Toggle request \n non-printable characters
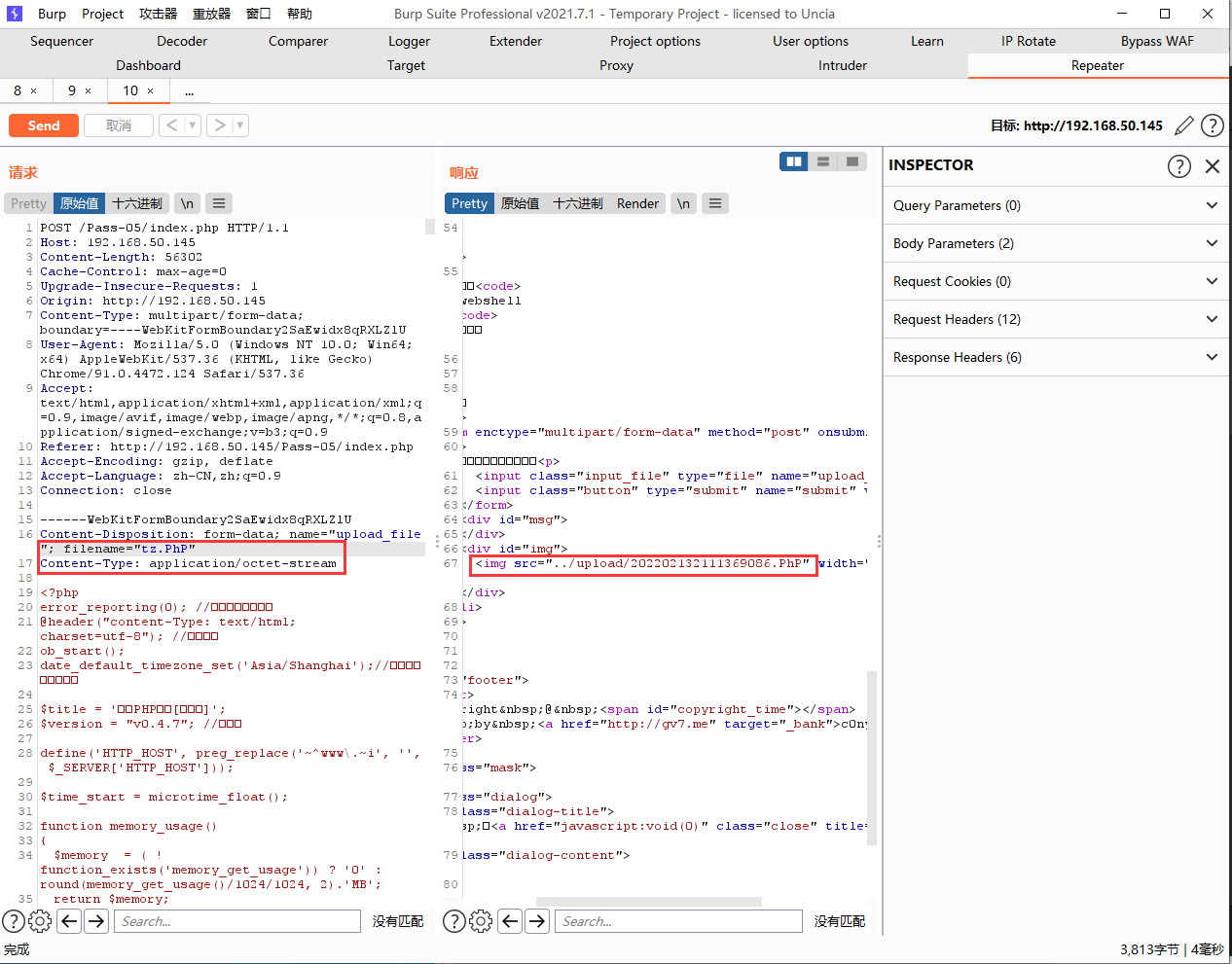1232x964 pixels. click(x=187, y=203)
